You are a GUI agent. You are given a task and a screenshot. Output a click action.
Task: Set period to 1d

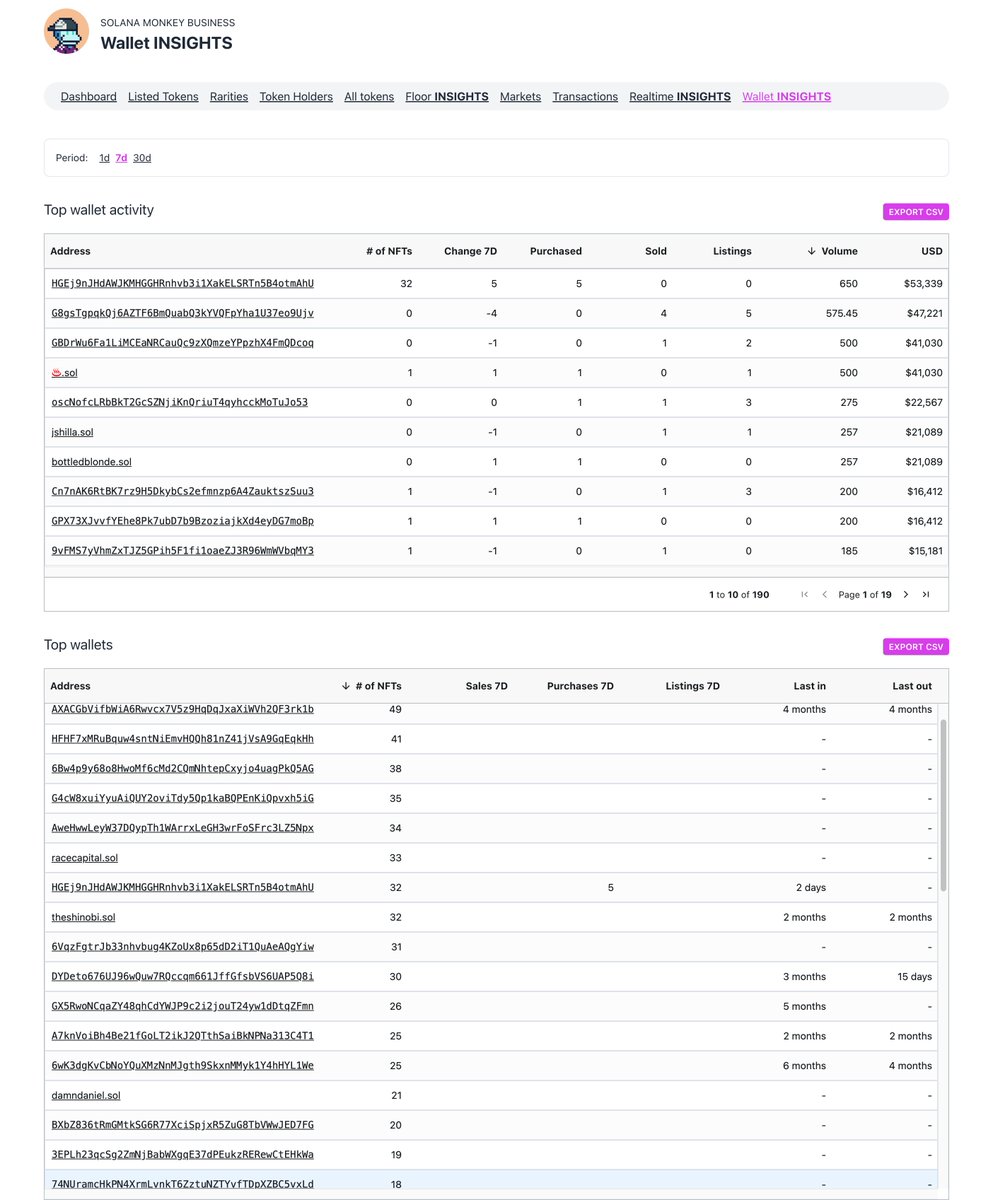pyautogui.click(x=104, y=158)
